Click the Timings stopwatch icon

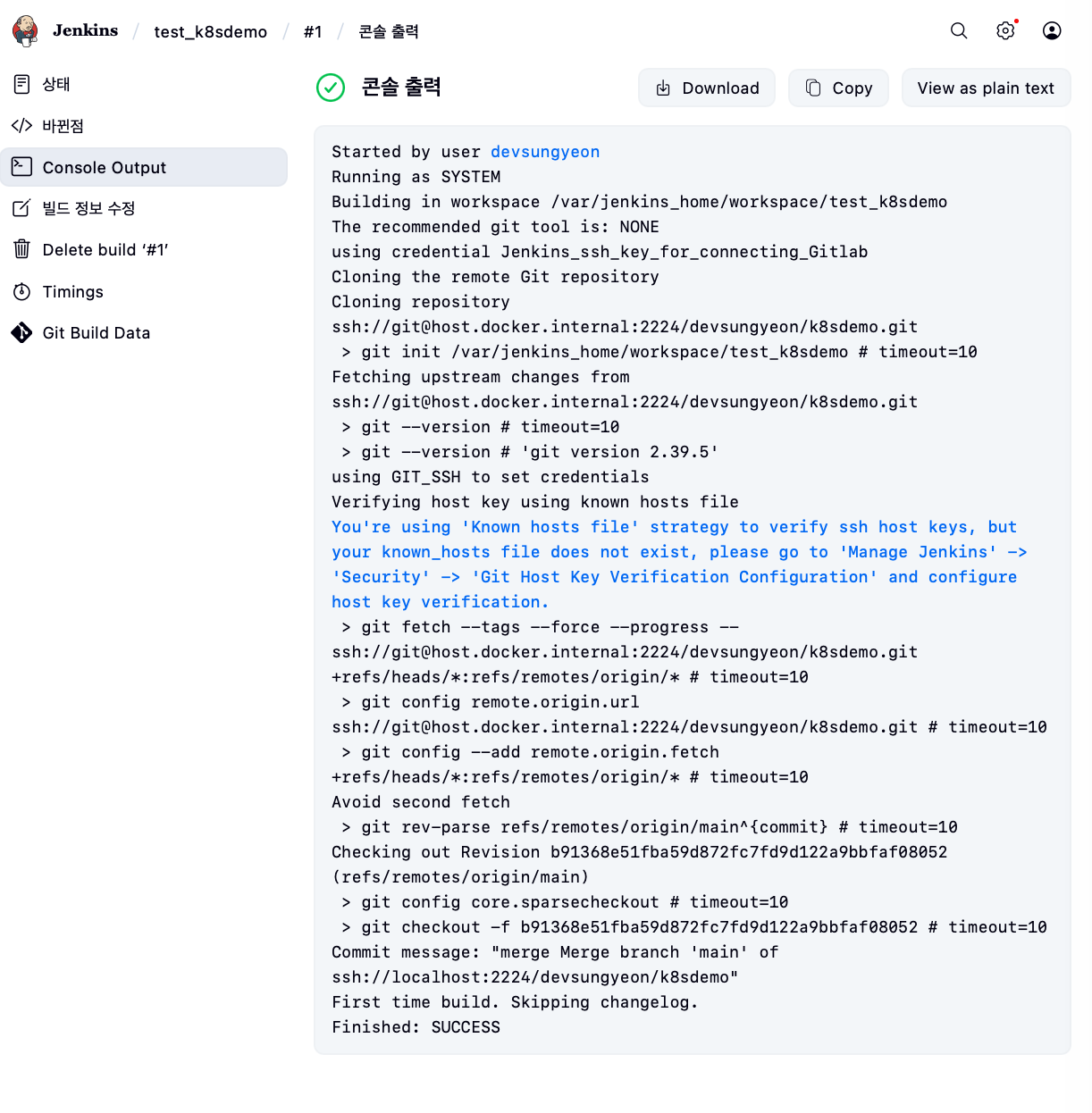(x=22, y=292)
